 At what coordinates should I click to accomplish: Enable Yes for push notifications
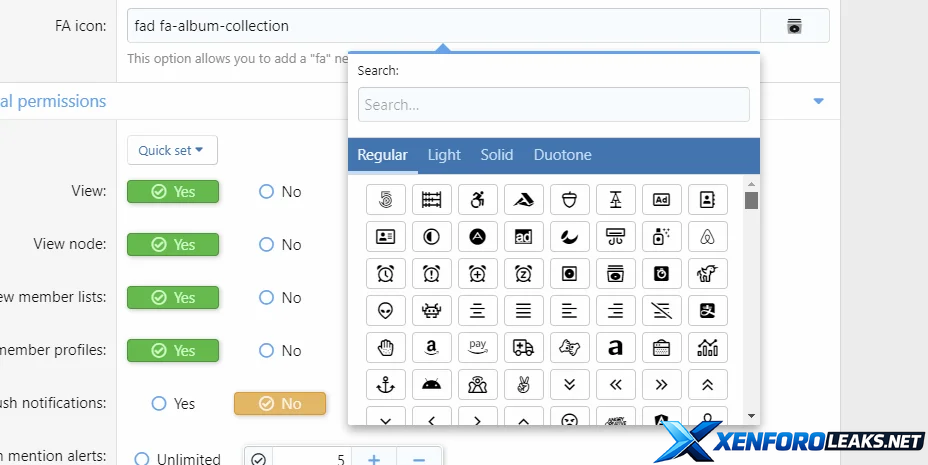pos(159,404)
